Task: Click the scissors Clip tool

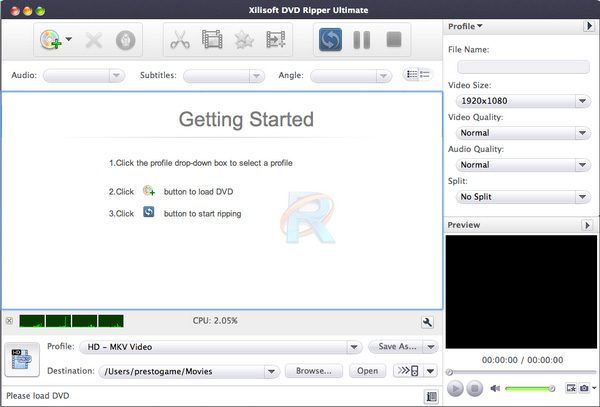Action: [x=180, y=41]
